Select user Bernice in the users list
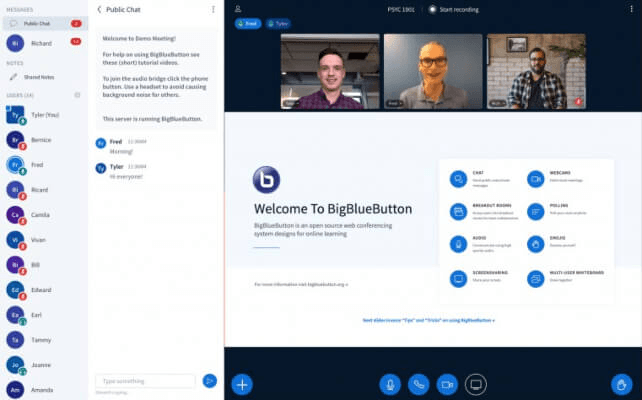The image size is (642, 400). [x=40, y=140]
